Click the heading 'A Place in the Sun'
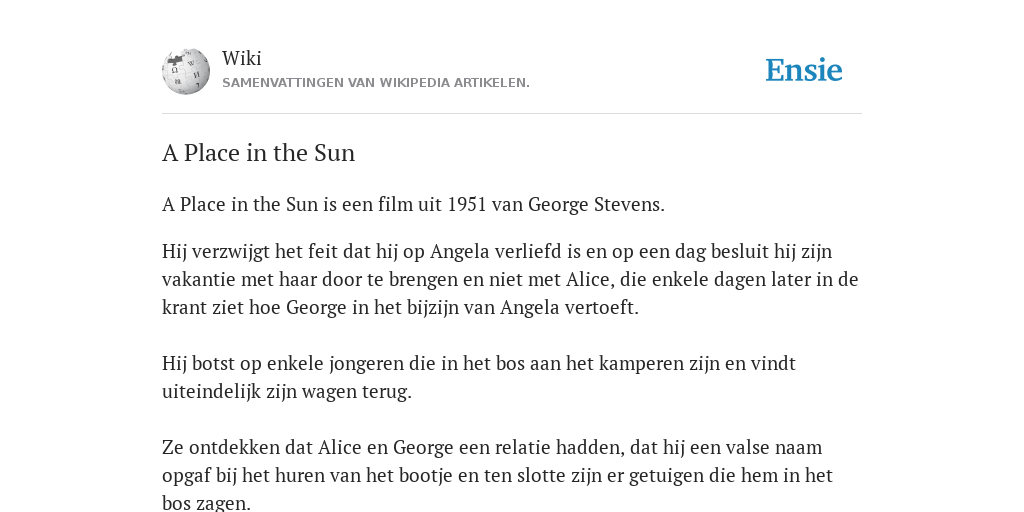Screen dimensions: 1024x512 [x=259, y=153]
